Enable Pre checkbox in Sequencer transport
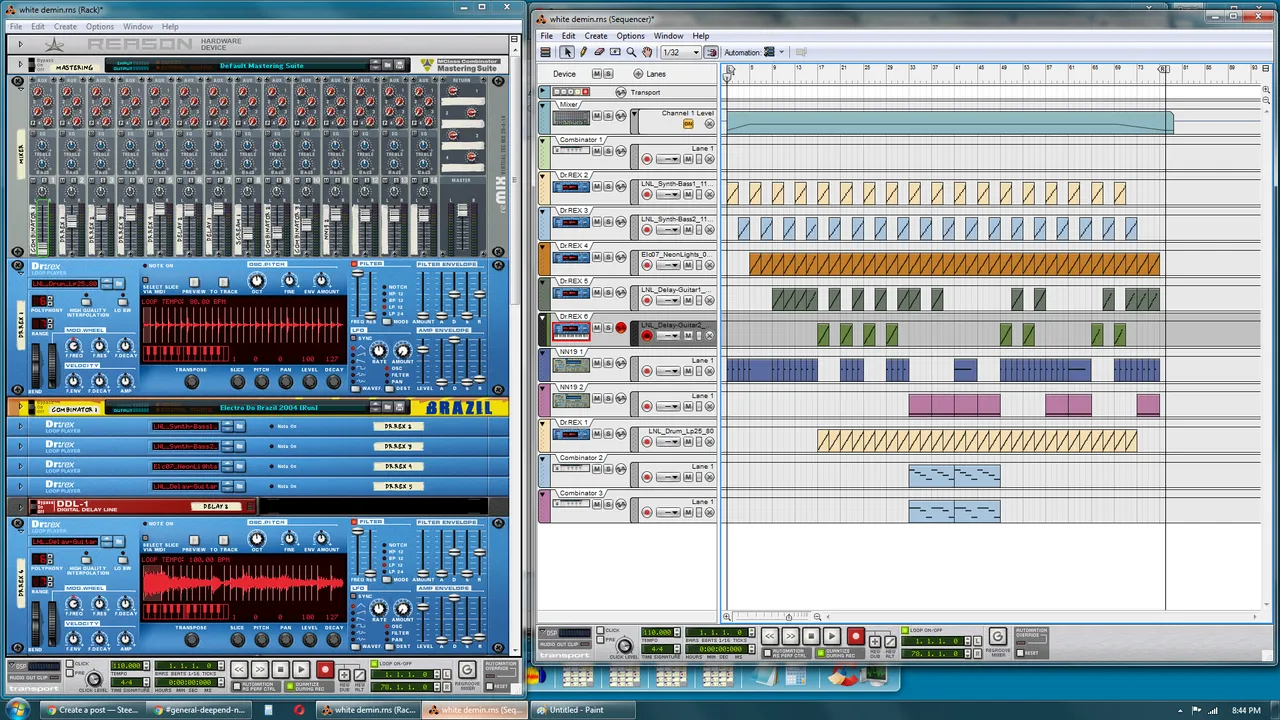Image resolution: width=1280 pixels, height=720 pixels. (x=600, y=638)
